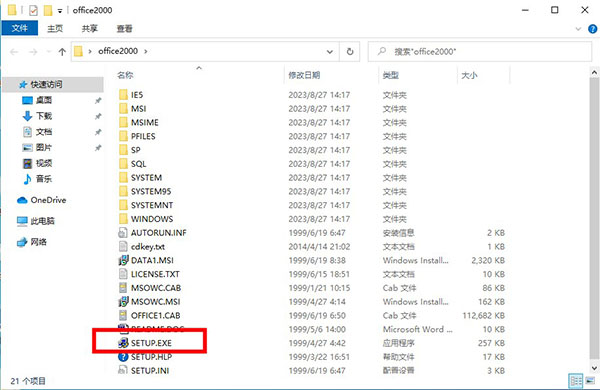Click the MSOWC.MSI installer icon
600x390 pixels.
coord(123,301)
